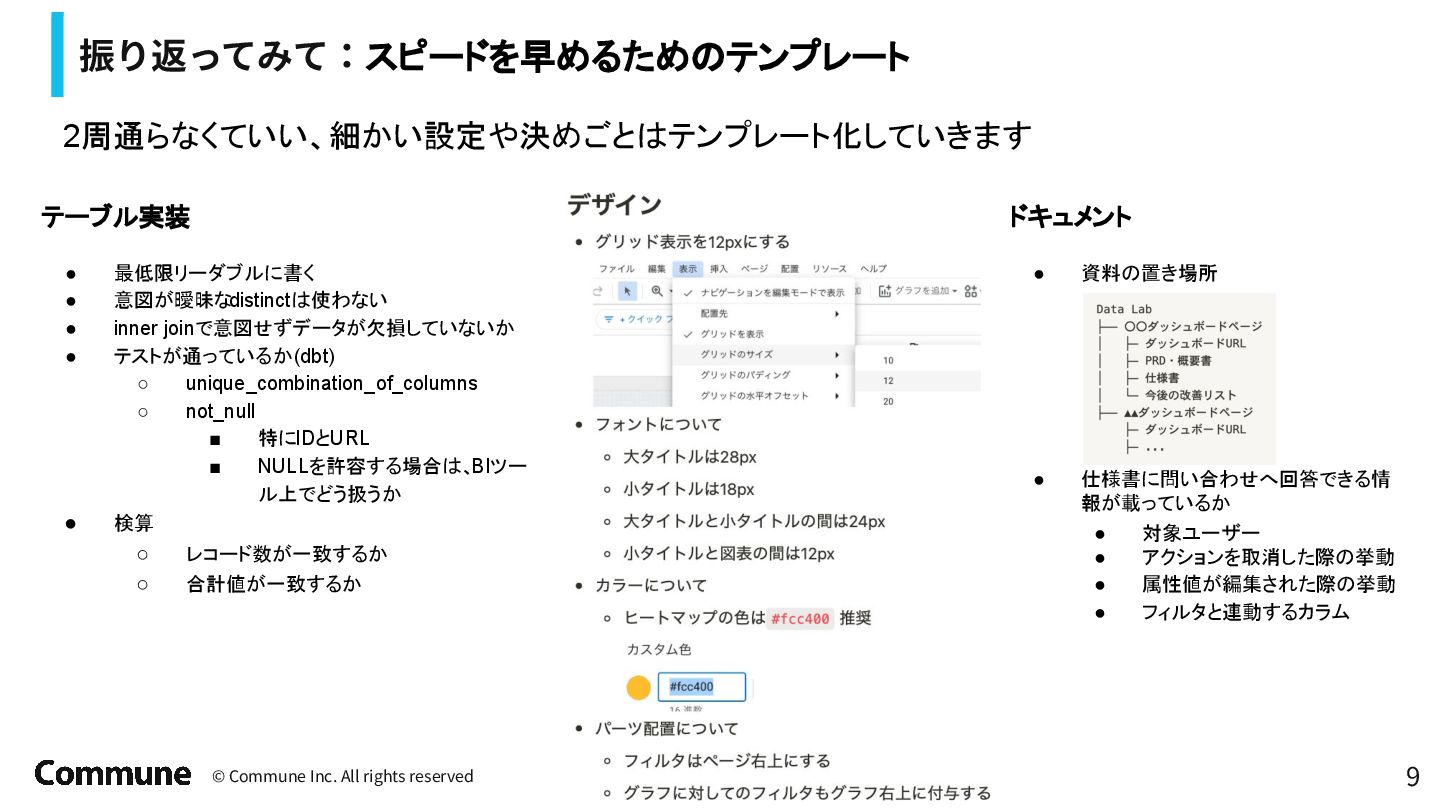1440x810 pixels.
Task: Click the Commune logo in the footer
Action: coord(113,773)
